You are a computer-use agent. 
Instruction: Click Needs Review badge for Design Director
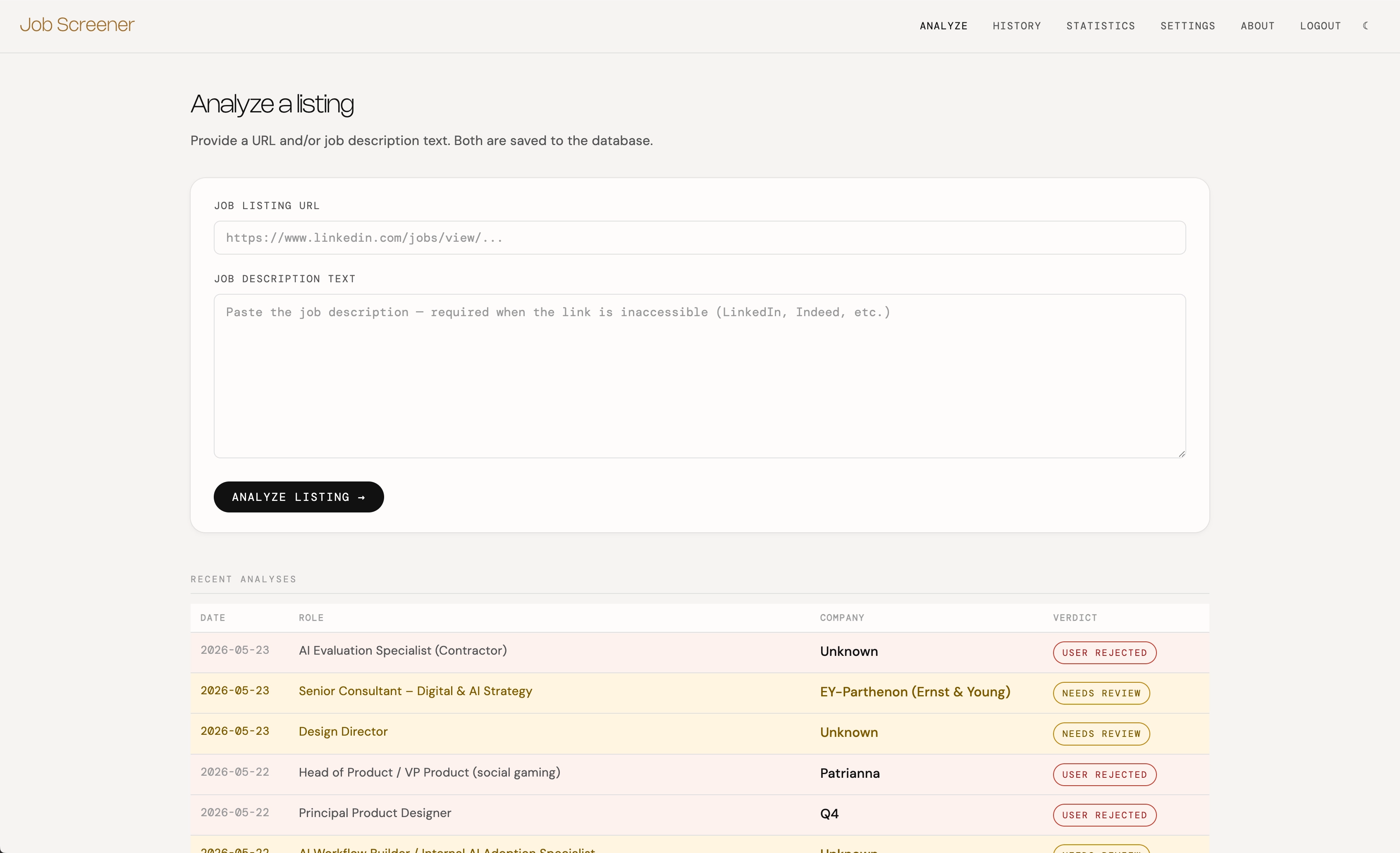click(x=1101, y=734)
